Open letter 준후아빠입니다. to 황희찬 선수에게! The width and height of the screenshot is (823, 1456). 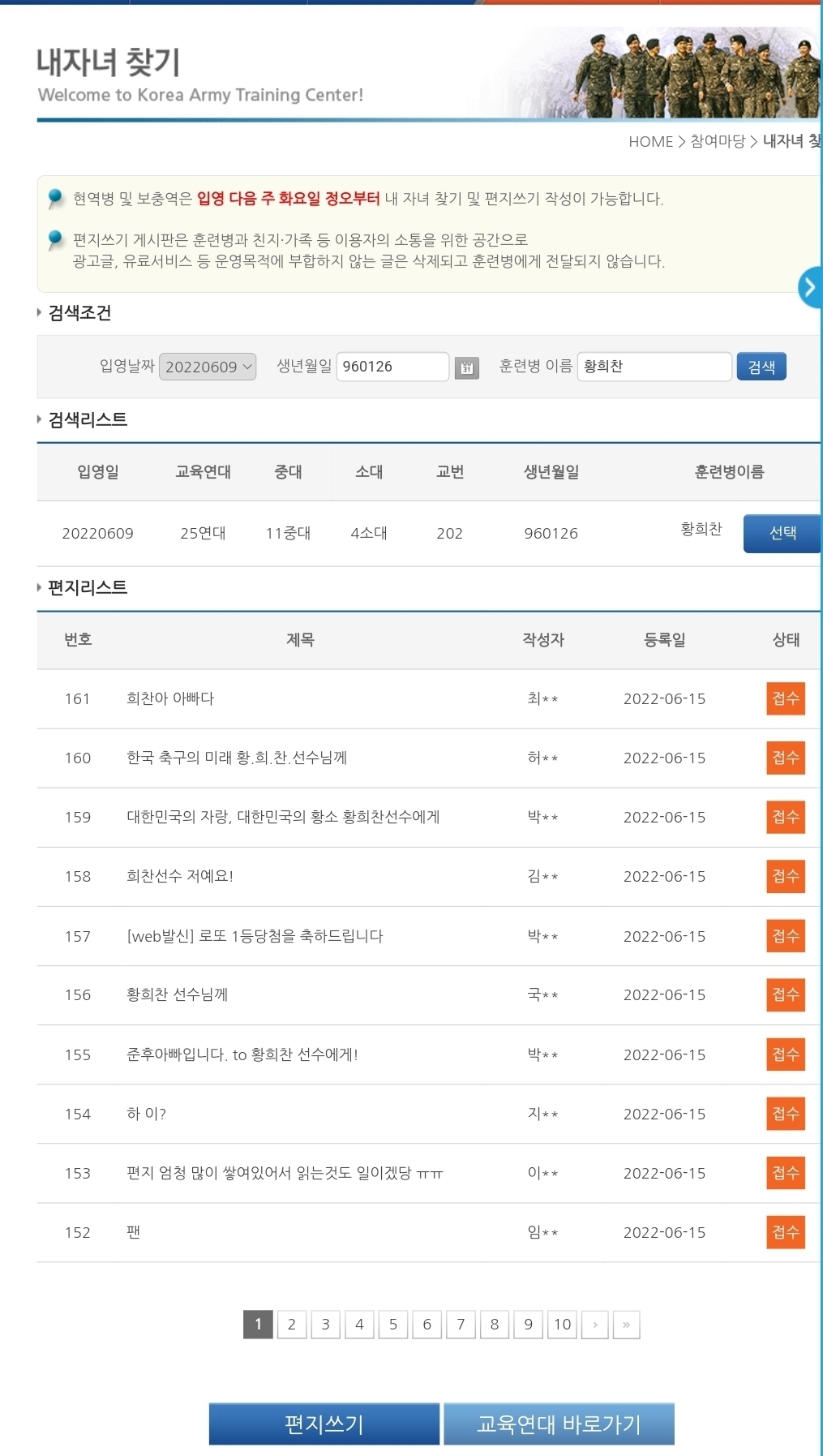tap(242, 1054)
